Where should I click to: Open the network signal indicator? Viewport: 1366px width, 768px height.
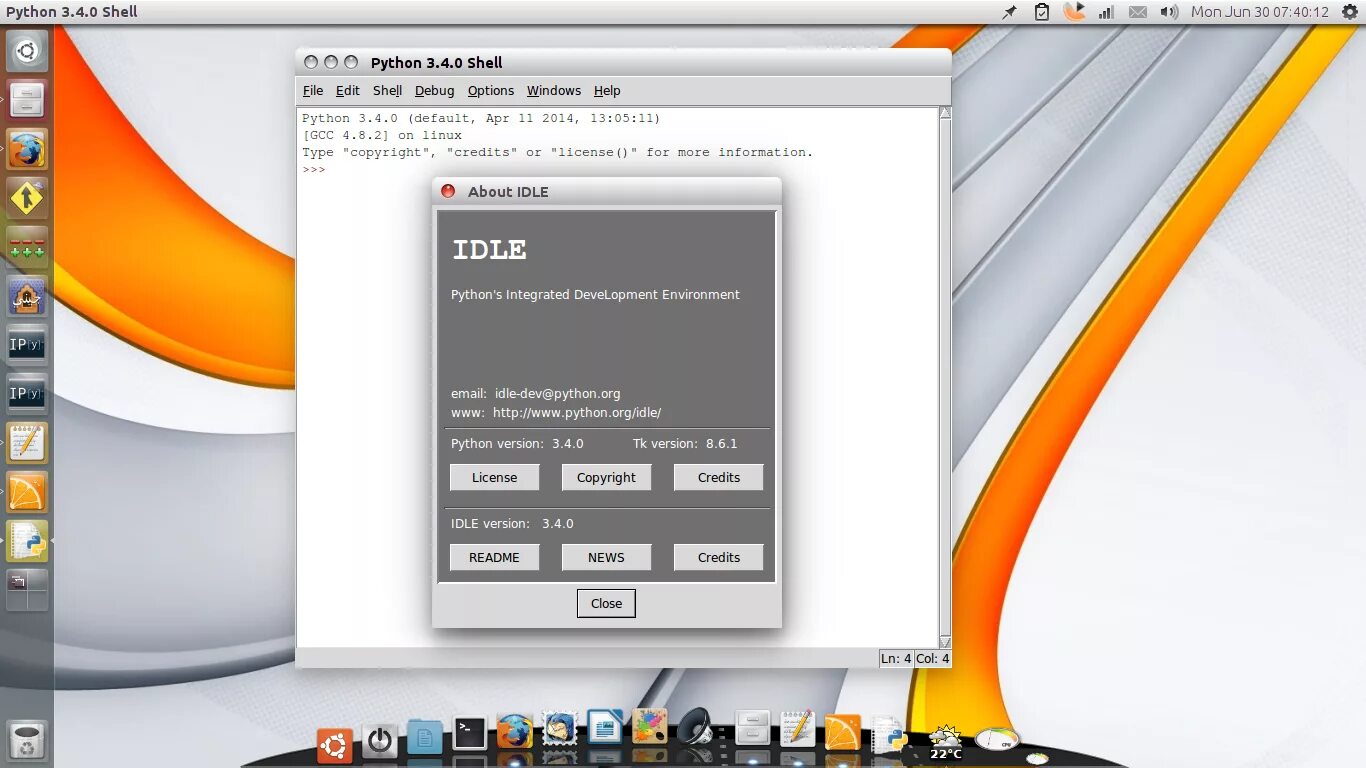(x=1106, y=12)
